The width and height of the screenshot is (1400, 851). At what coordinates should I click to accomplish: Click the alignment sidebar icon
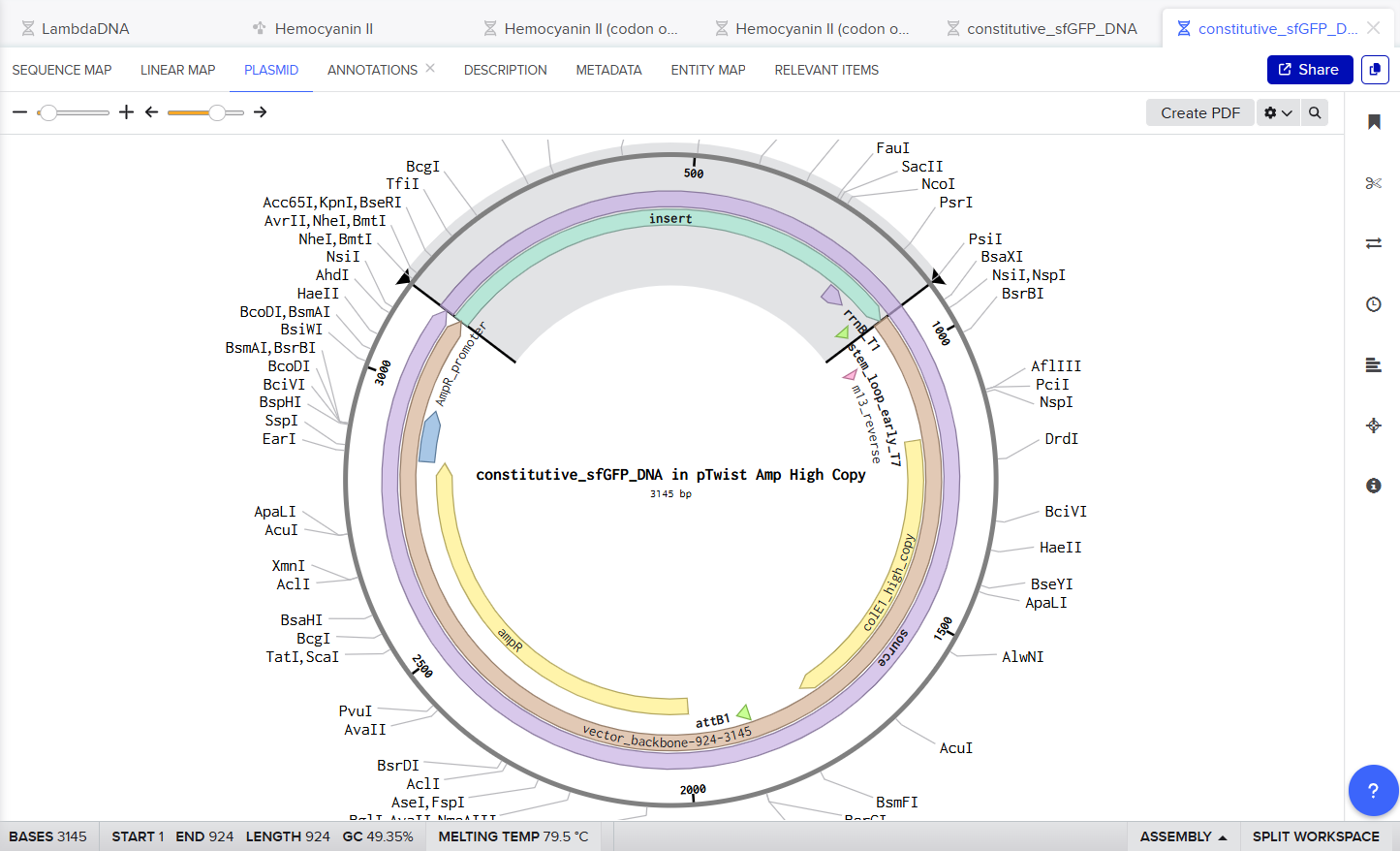(1373, 364)
